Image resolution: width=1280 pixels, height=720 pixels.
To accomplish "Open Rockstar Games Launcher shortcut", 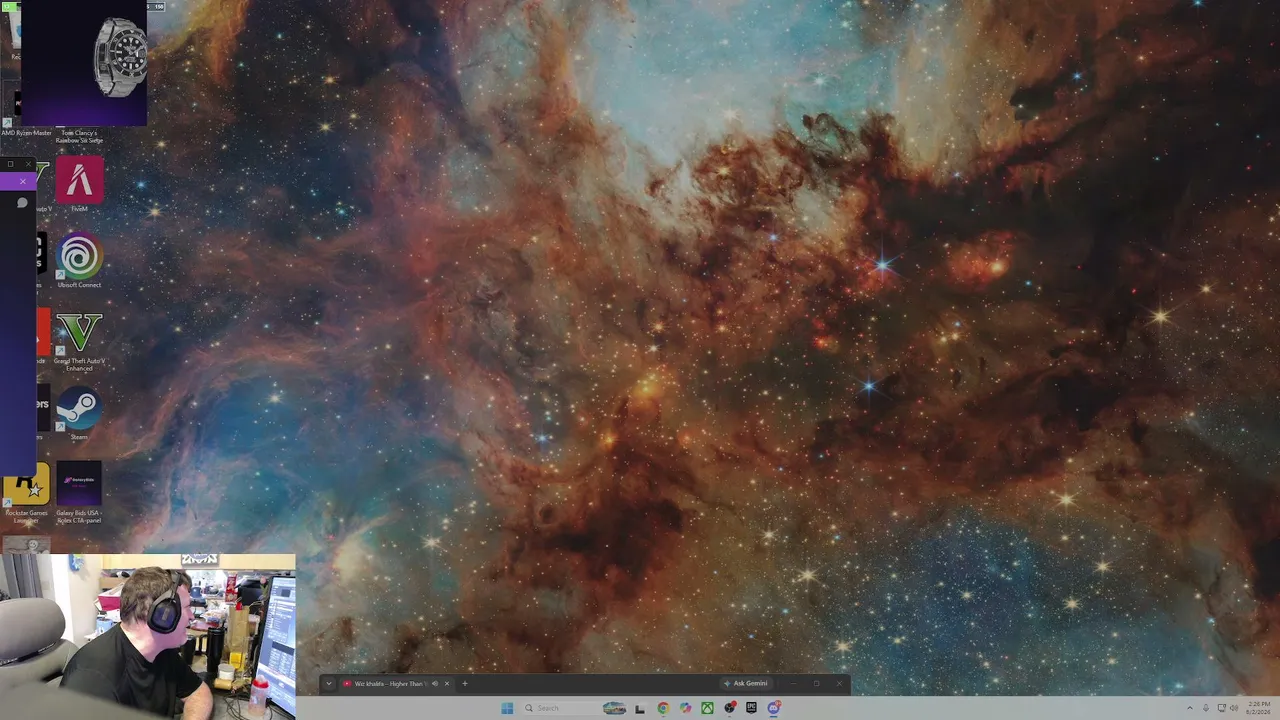I will (x=26, y=492).
